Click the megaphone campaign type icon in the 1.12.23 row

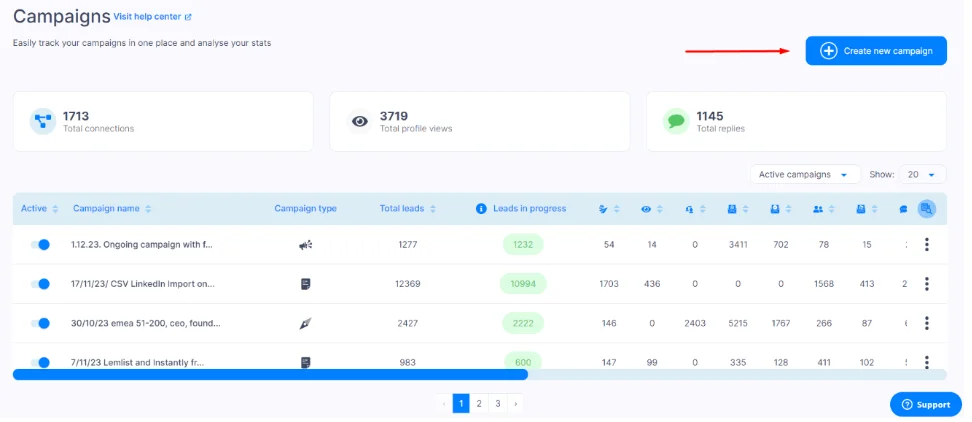306,245
